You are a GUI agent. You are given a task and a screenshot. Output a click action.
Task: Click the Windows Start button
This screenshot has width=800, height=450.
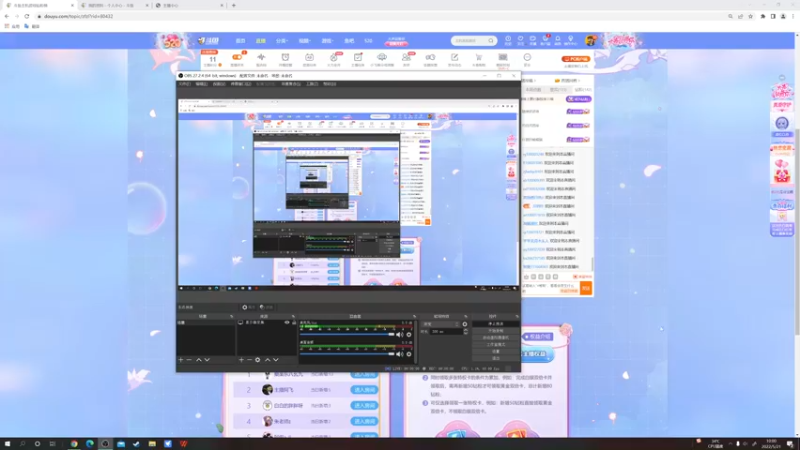coord(7,444)
